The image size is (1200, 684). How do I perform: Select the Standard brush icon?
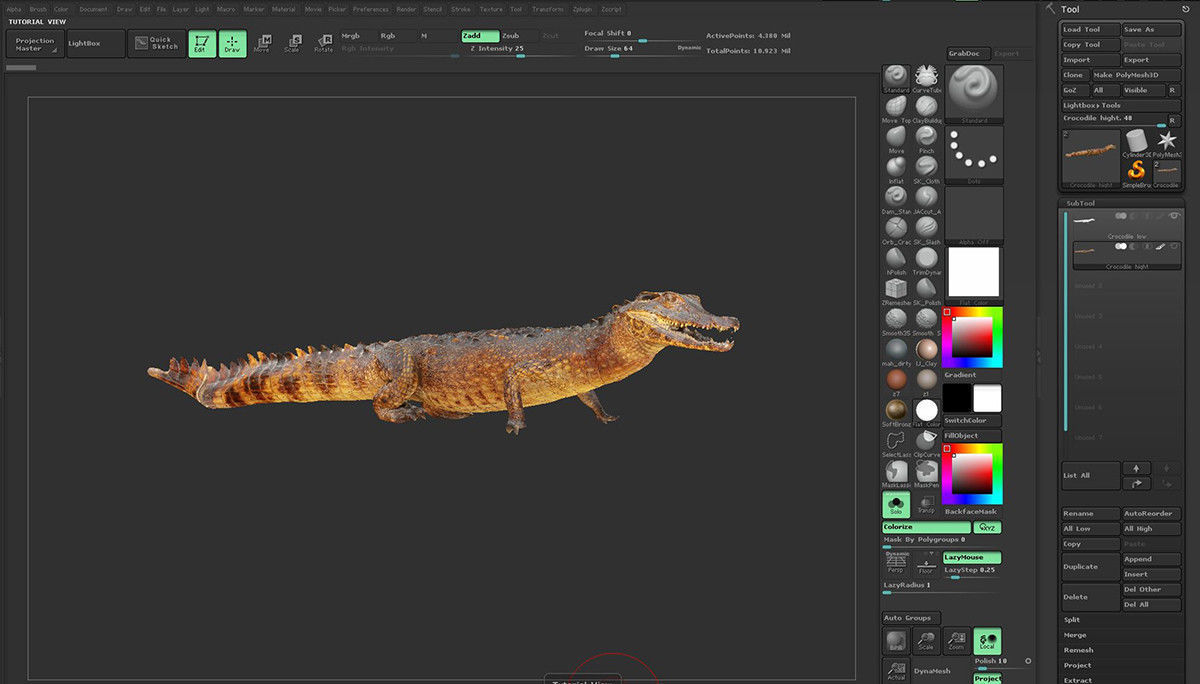click(x=896, y=76)
